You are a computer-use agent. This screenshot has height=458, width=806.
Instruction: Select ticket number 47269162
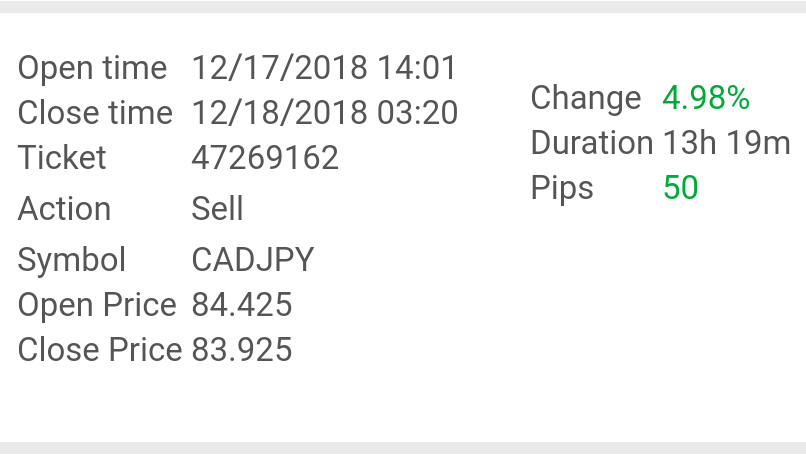(x=265, y=158)
